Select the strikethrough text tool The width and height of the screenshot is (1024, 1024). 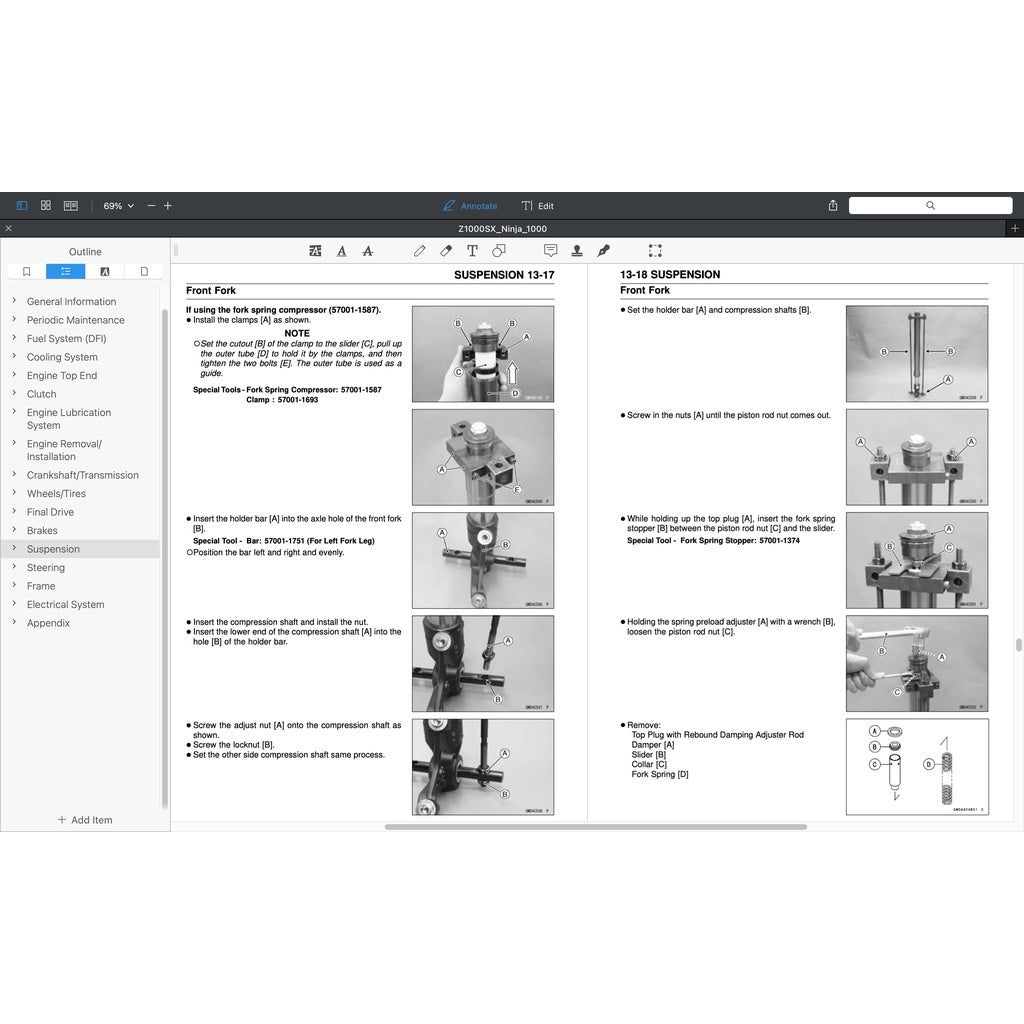tap(368, 251)
